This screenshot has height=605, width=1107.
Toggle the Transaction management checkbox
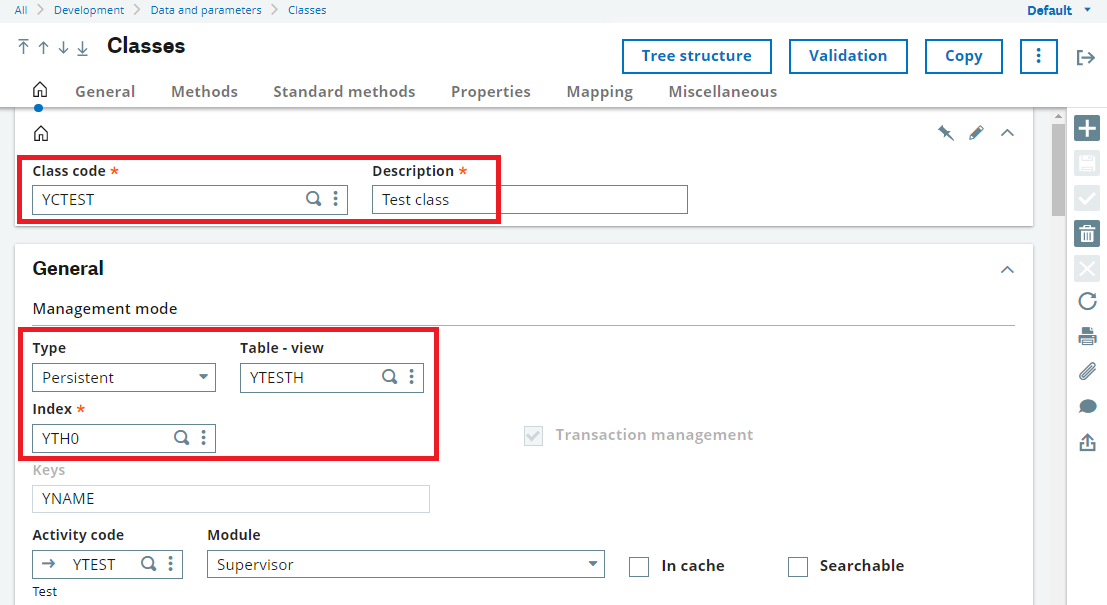point(533,435)
